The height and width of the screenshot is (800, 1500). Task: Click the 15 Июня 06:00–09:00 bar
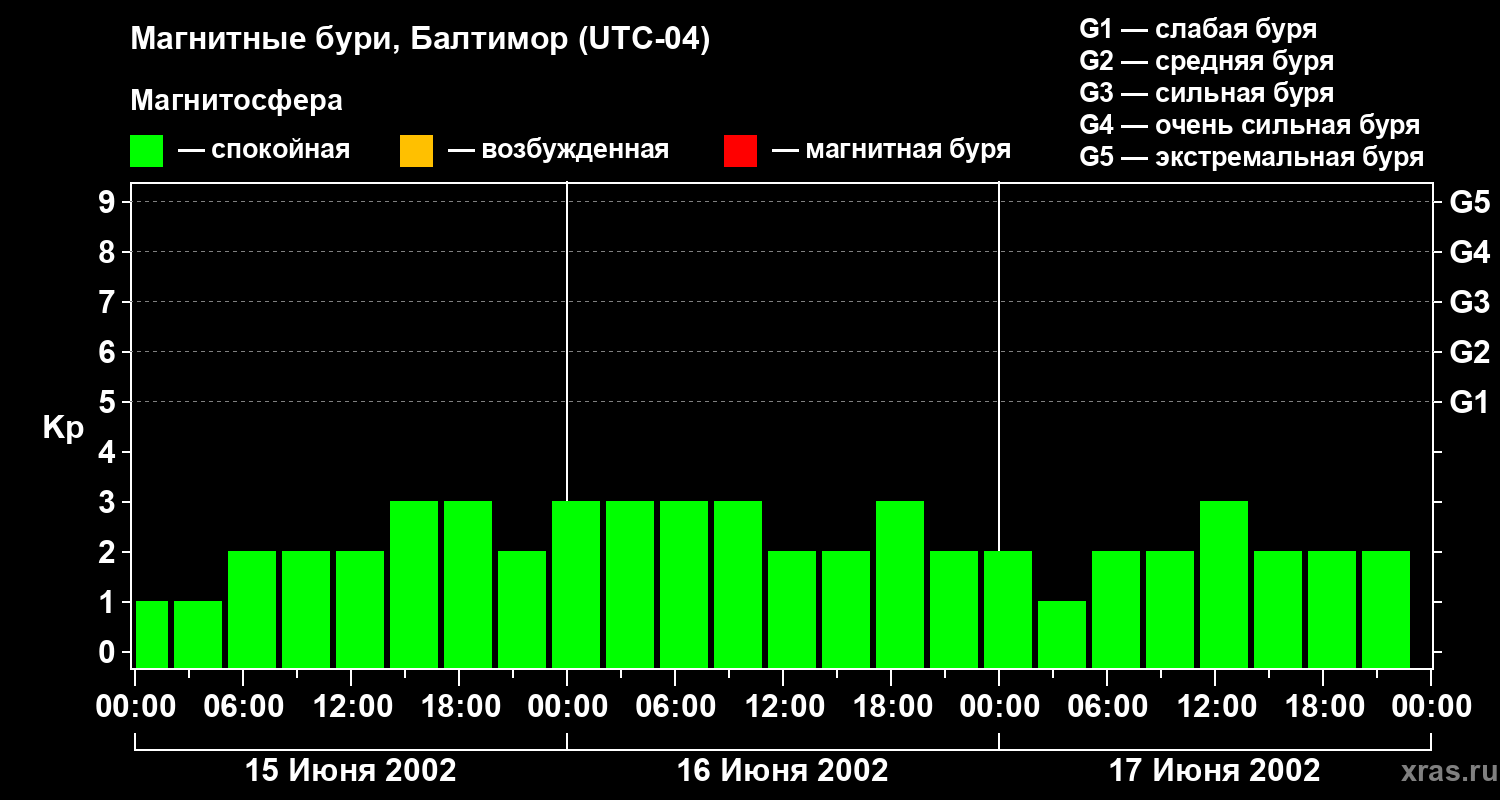pyautogui.click(x=252, y=609)
